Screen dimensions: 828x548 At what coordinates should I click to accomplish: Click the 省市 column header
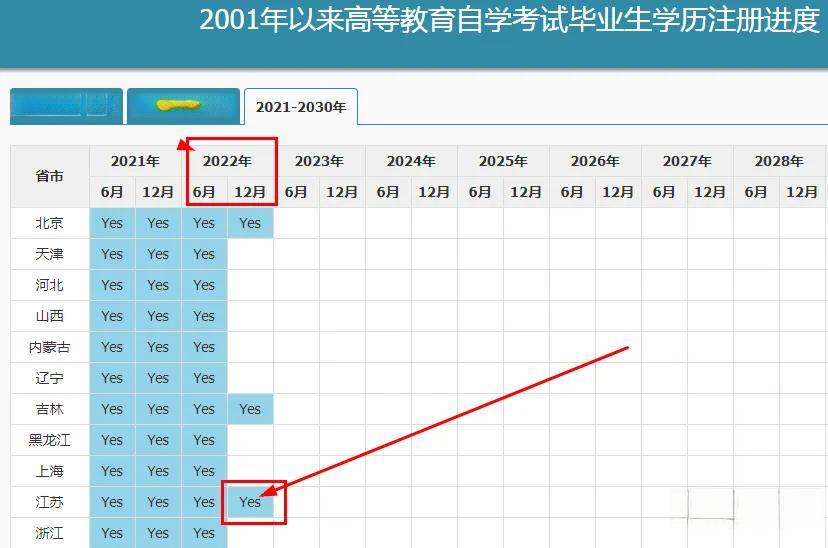(50, 176)
